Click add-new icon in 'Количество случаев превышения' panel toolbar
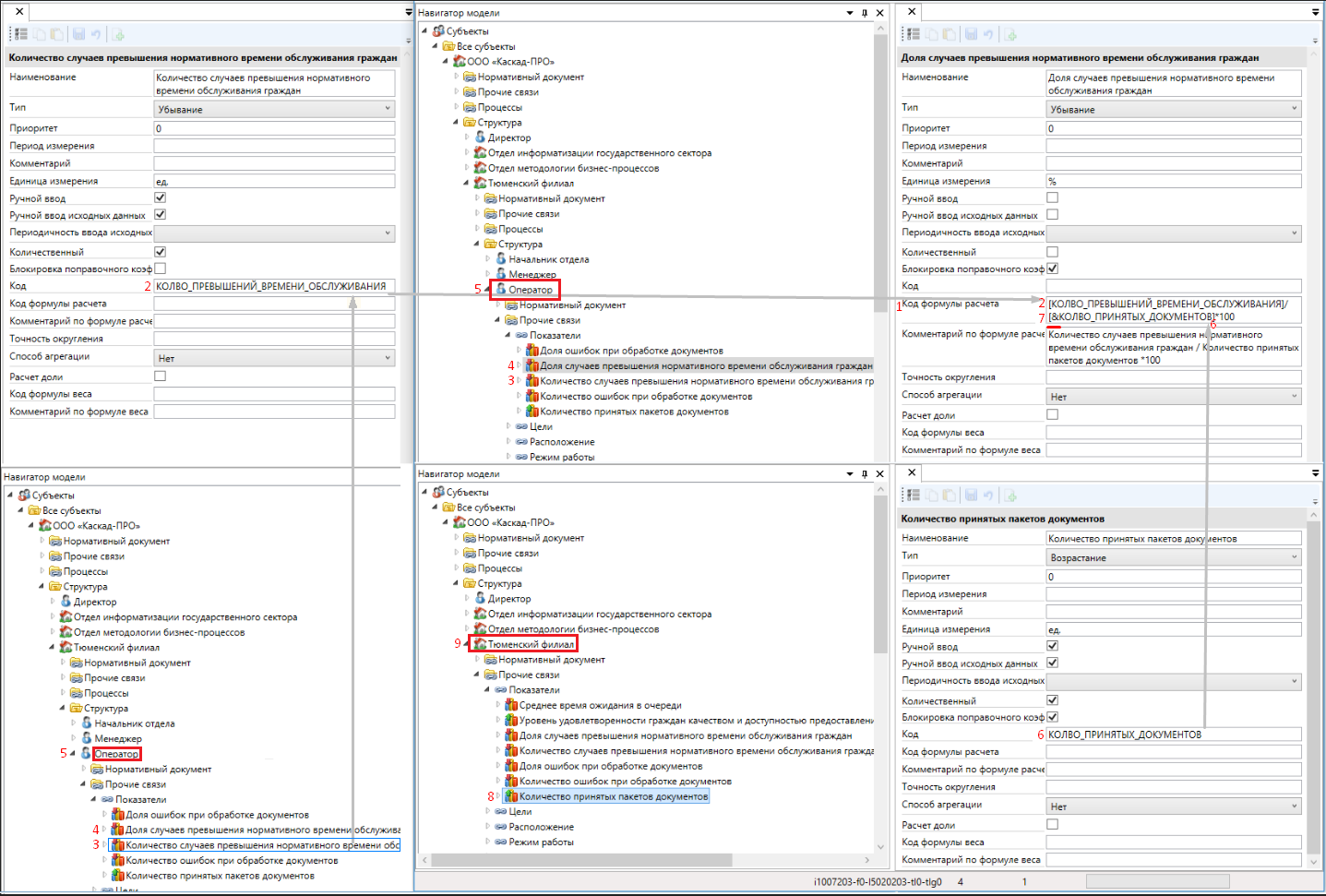Screen dimensions: 1326x896 (x=118, y=34)
